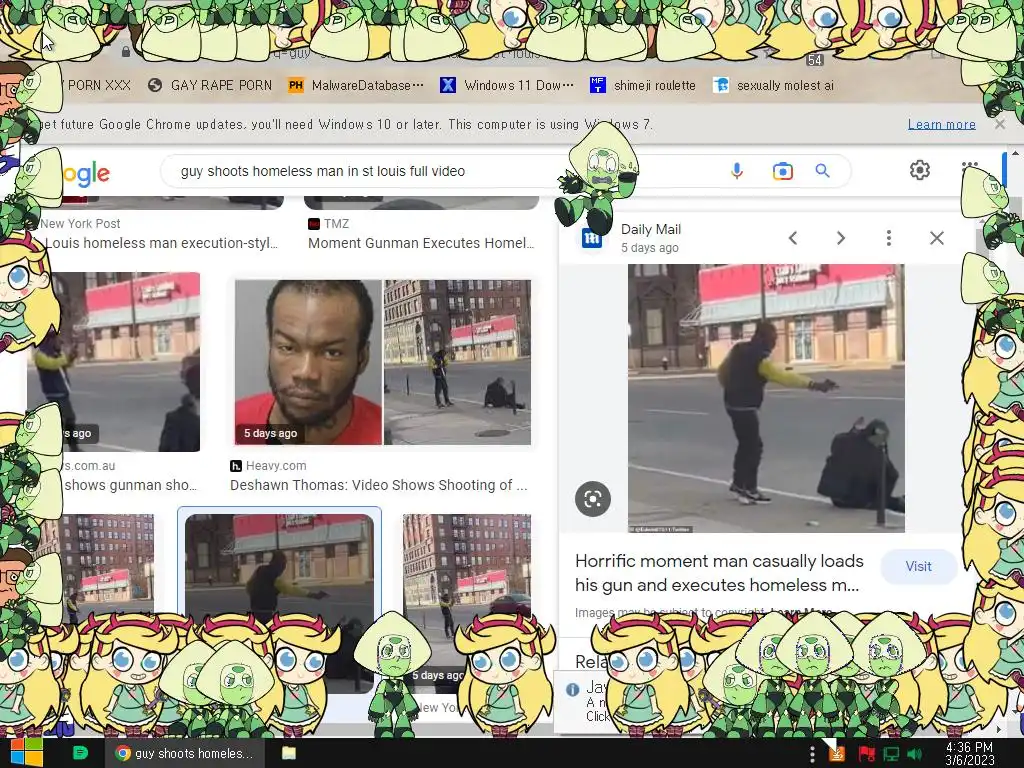Viewport: 1024px width, 768px height.
Task: Click the network tray icon
Action: (x=891, y=754)
